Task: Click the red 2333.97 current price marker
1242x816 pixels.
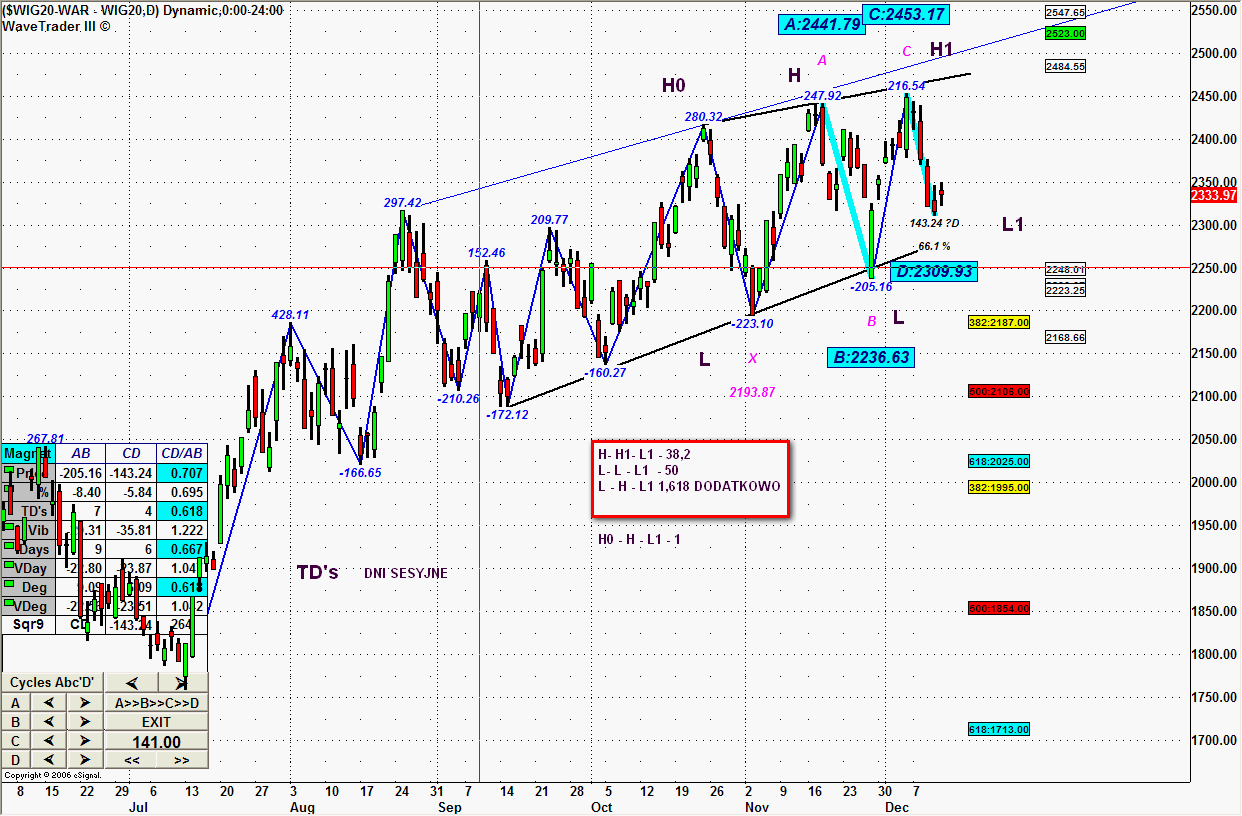Action: pos(1215,195)
